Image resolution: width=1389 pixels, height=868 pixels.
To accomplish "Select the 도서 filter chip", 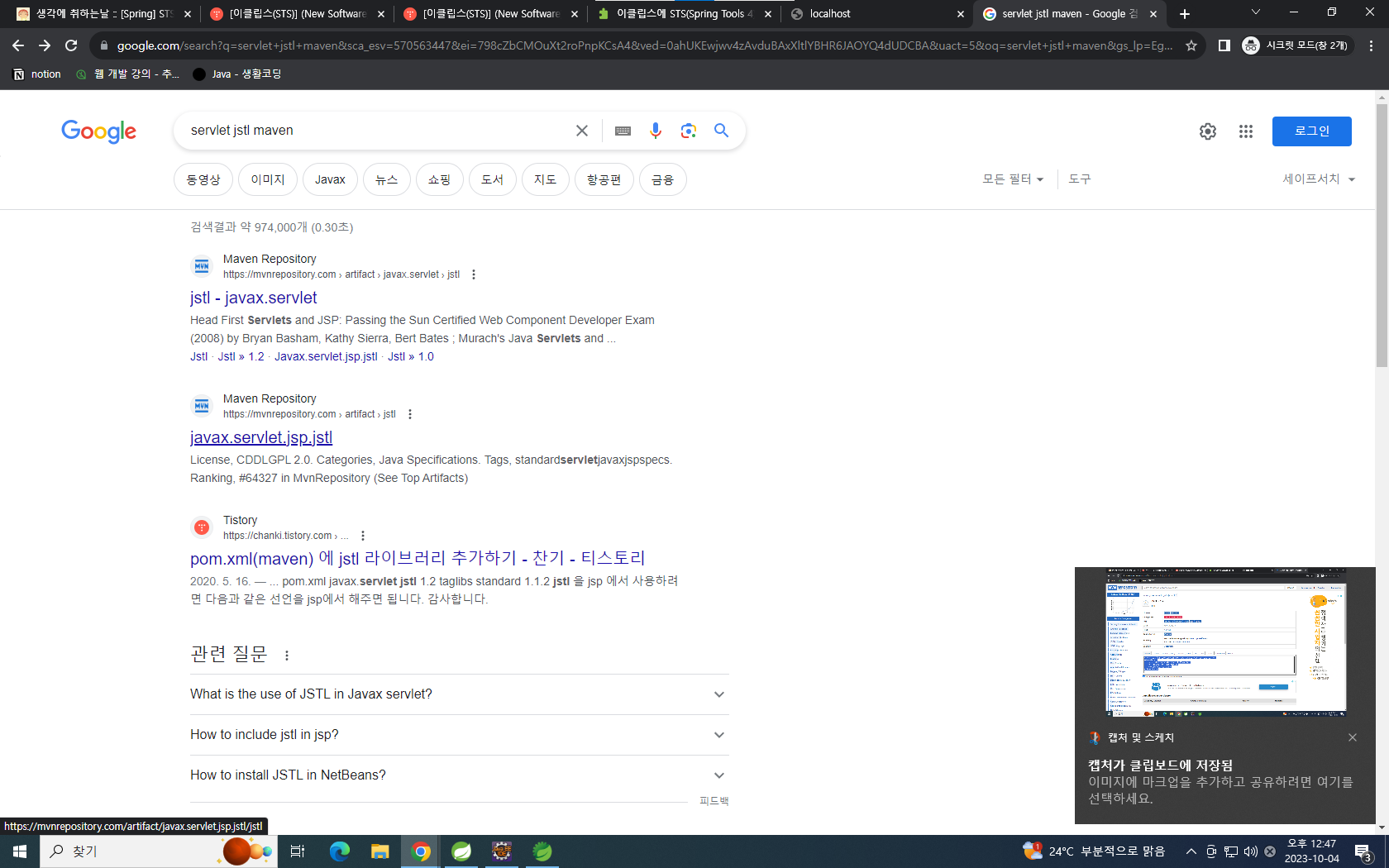I will pyautogui.click(x=493, y=179).
